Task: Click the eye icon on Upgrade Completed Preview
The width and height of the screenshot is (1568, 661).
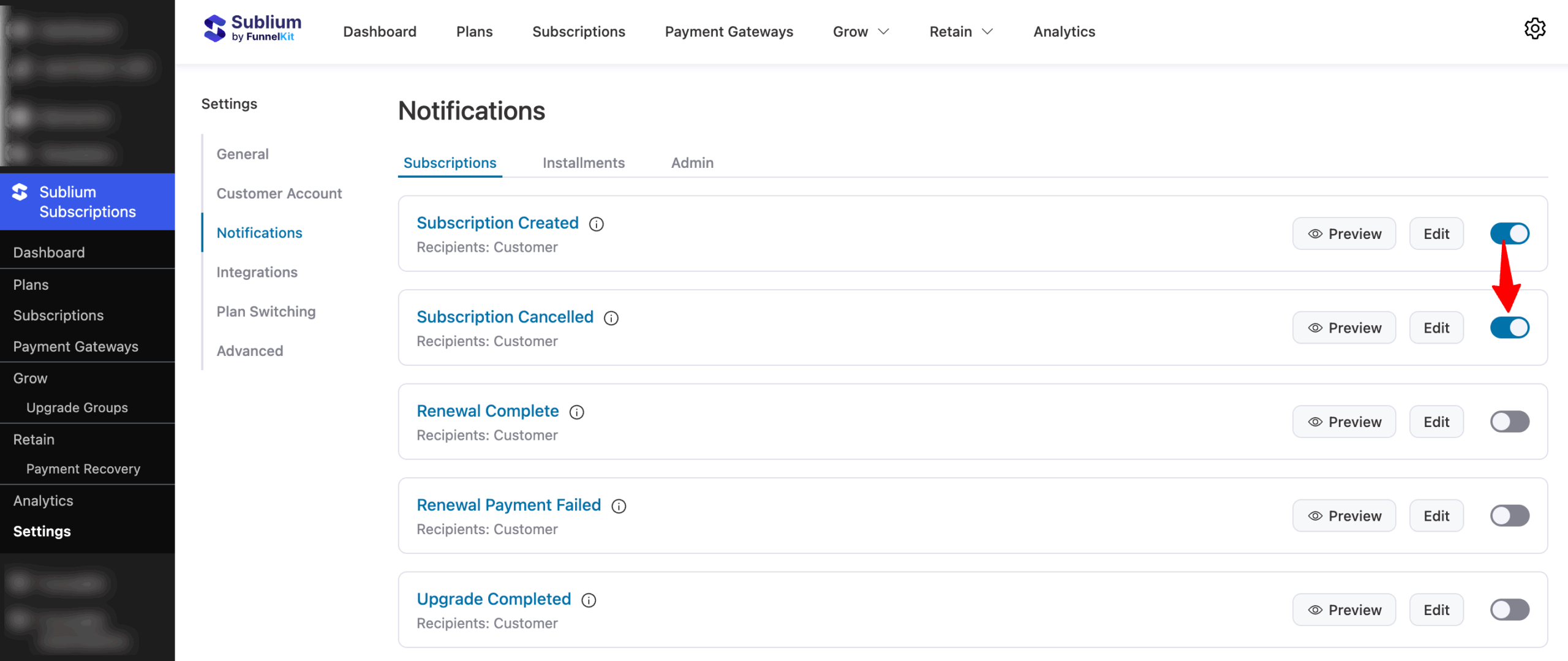Action: click(x=1314, y=610)
